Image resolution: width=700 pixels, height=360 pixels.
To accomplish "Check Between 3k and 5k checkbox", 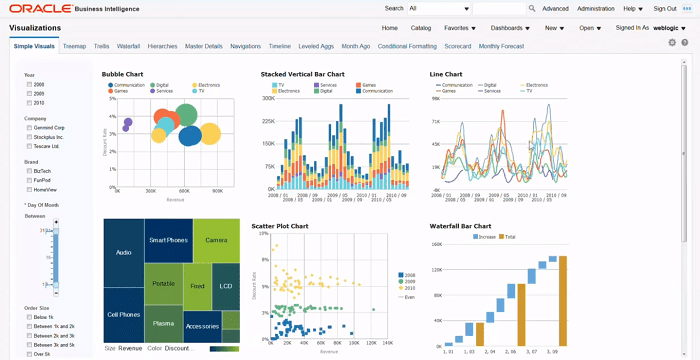I will click(29, 345).
